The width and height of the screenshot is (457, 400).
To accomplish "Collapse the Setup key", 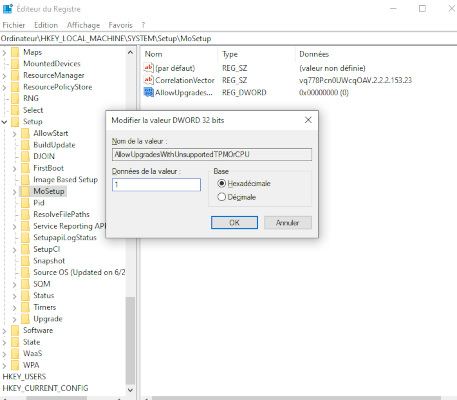I will pyautogui.click(x=4, y=122).
